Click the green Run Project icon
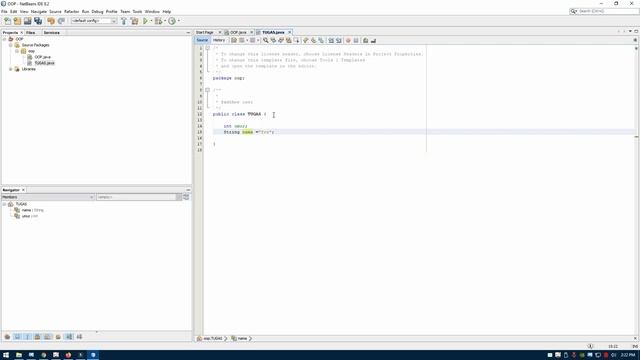640x360 pixels. [x=145, y=21]
